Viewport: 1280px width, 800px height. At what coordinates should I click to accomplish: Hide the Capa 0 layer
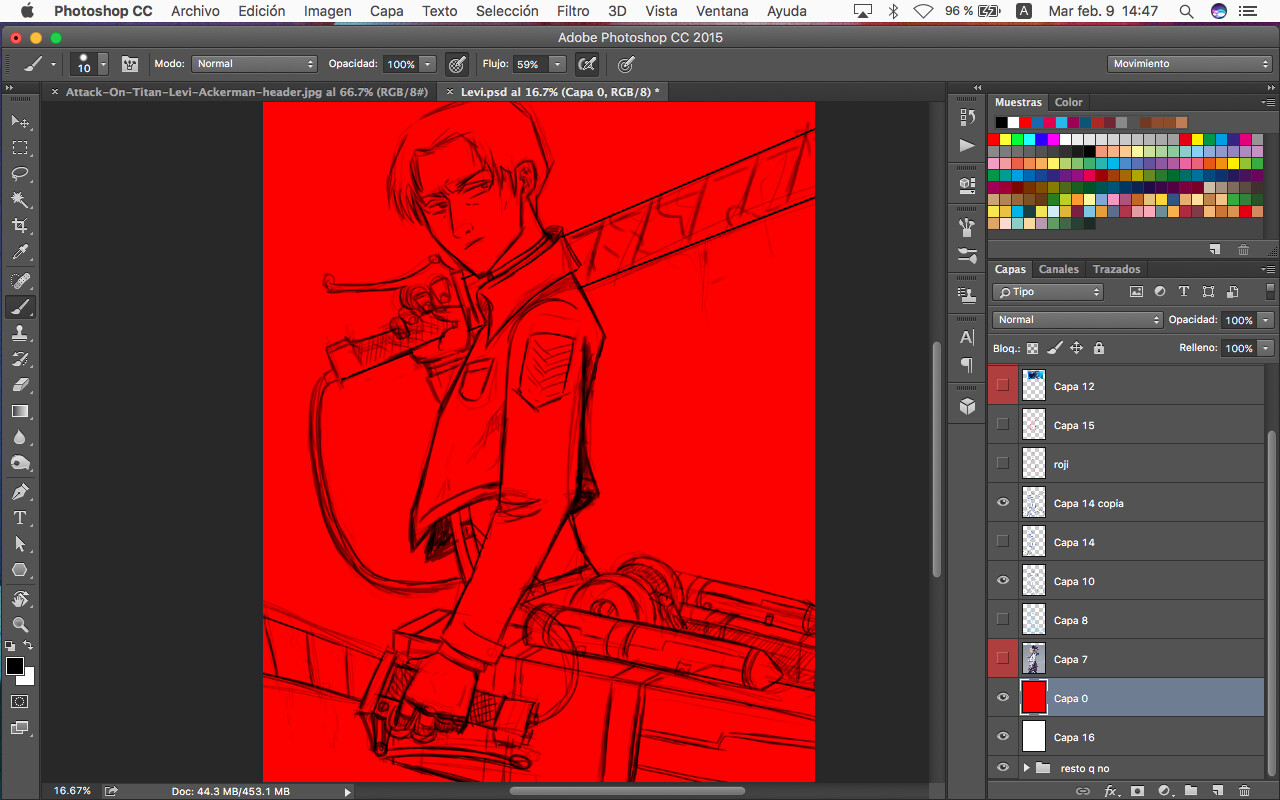point(1003,698)
